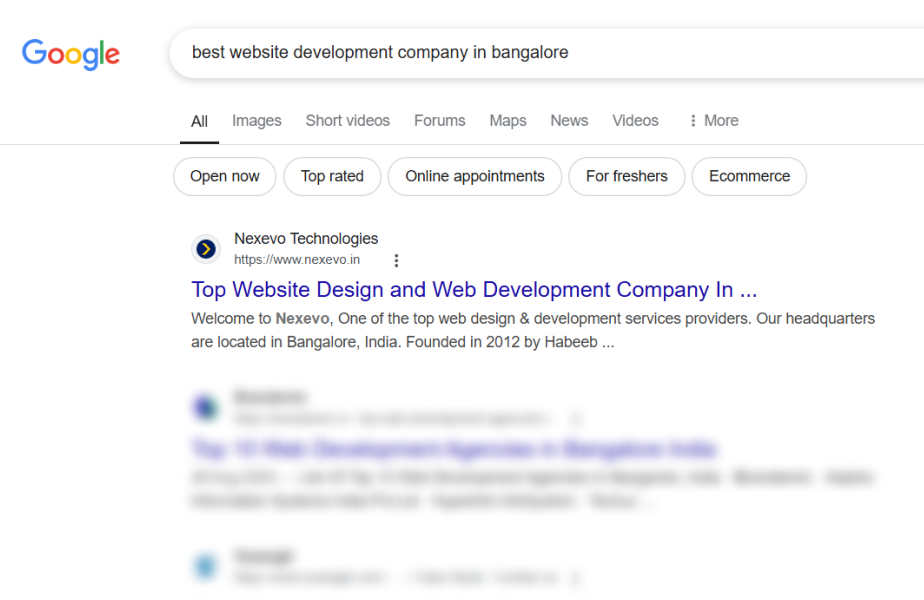Expand the More search options dropdown
The height and width of the screenshot is (600, 924).
pyautogui.click(x=713, y=121)
